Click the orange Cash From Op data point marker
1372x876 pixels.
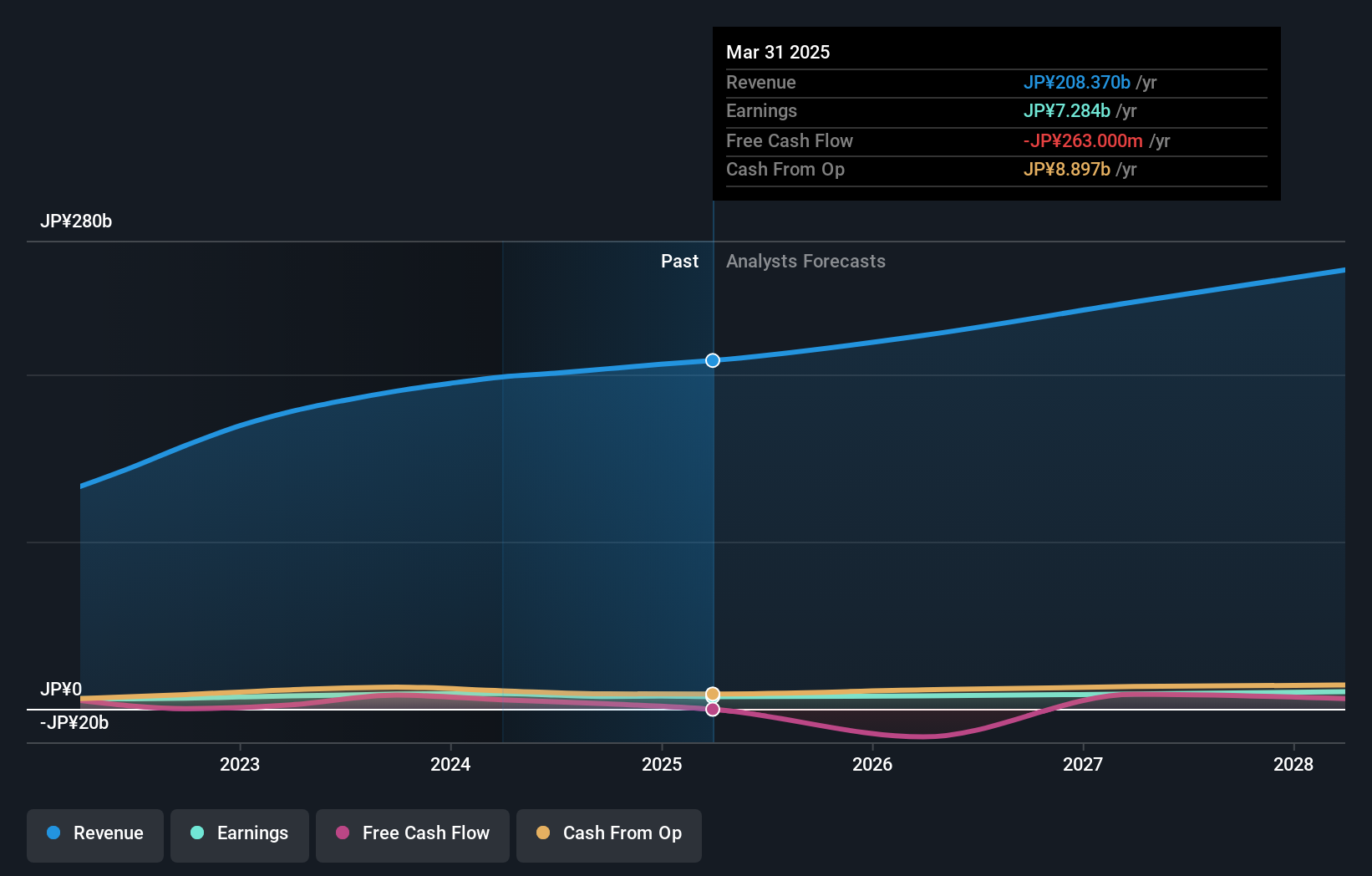click(x=713, y=695)
